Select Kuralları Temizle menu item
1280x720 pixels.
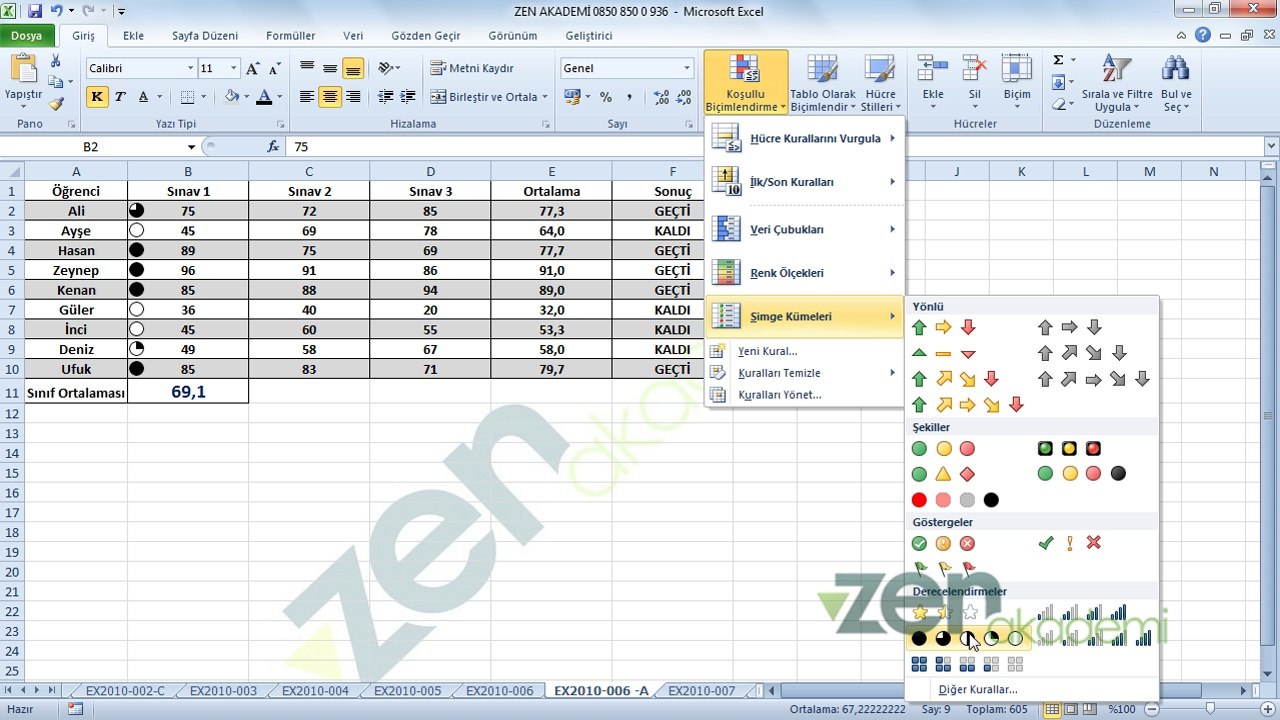[x=805, y=373]
